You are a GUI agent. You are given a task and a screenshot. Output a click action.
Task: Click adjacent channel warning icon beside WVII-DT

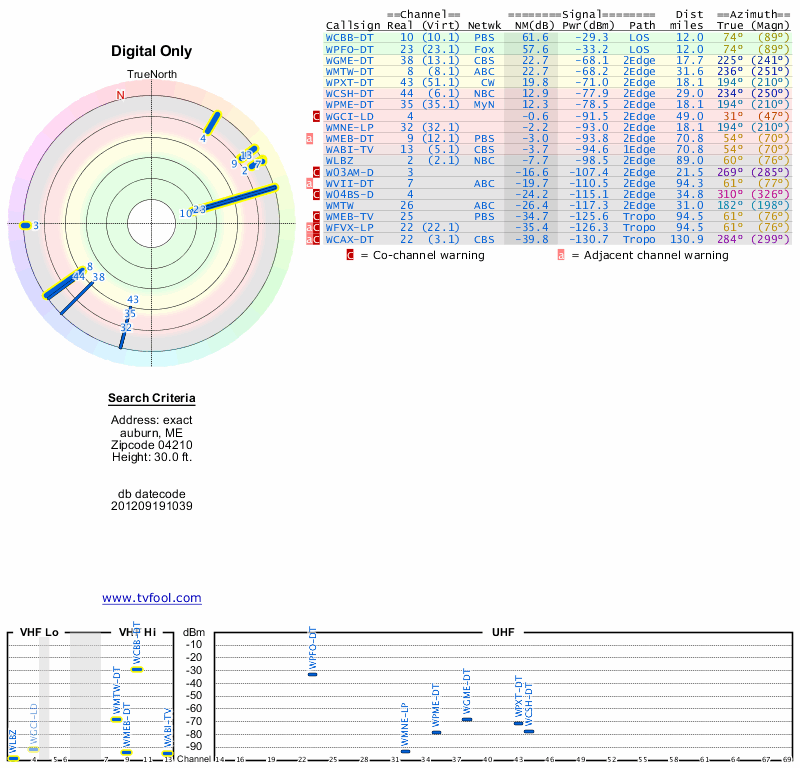(x=309, y=183)
